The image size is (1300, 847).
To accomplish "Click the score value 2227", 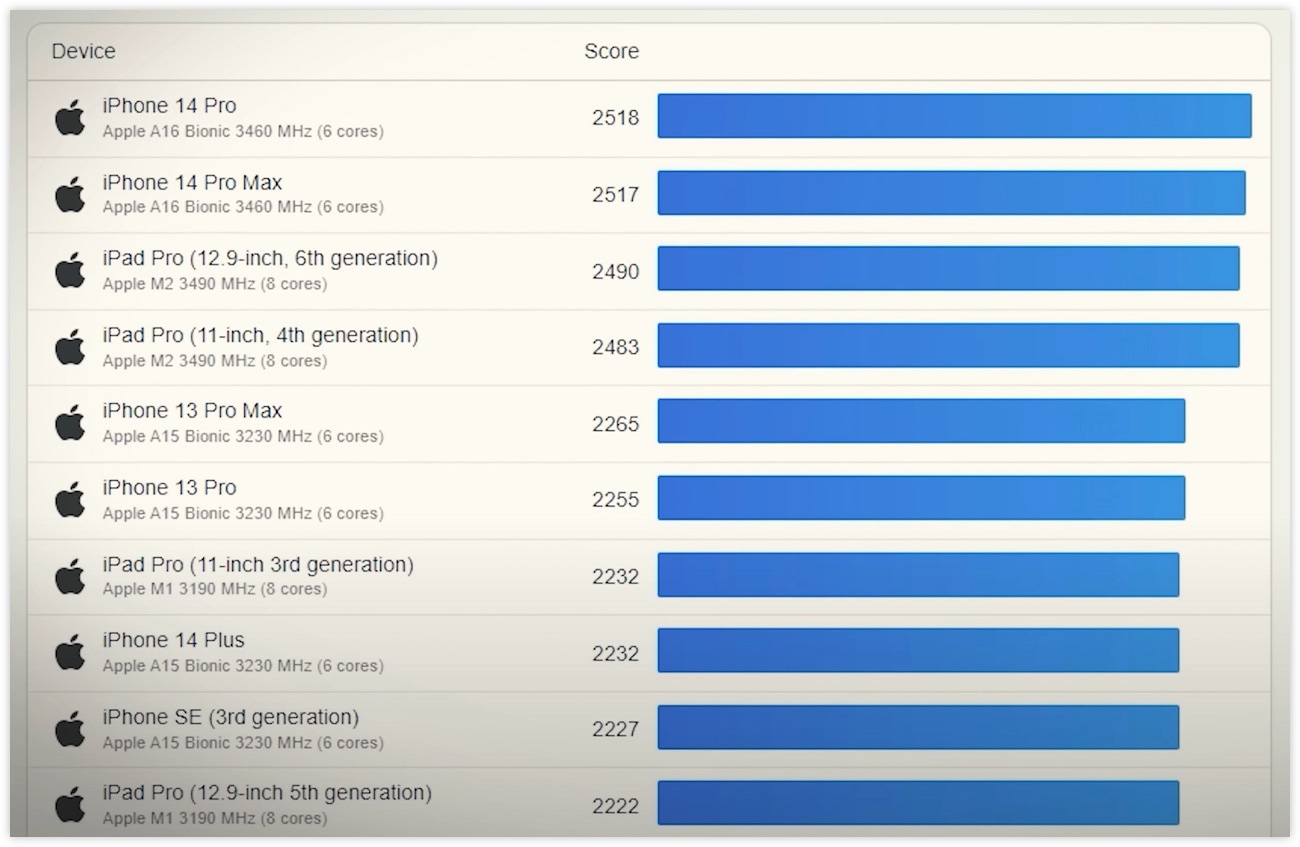I will click(x=615, y=729).
